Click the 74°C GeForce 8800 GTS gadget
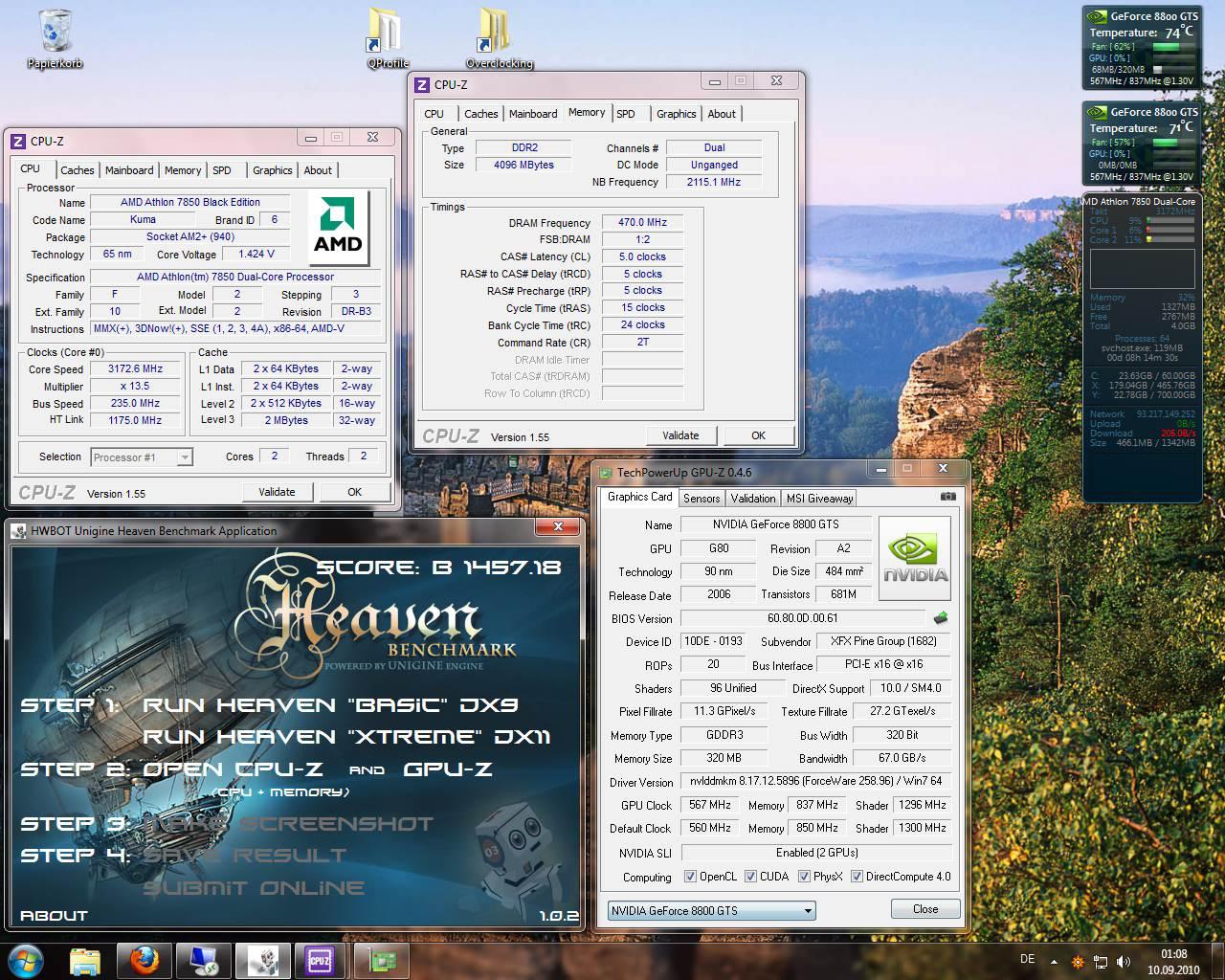The width and height of the screenshot is (1225, 980). pos(1143,48)
